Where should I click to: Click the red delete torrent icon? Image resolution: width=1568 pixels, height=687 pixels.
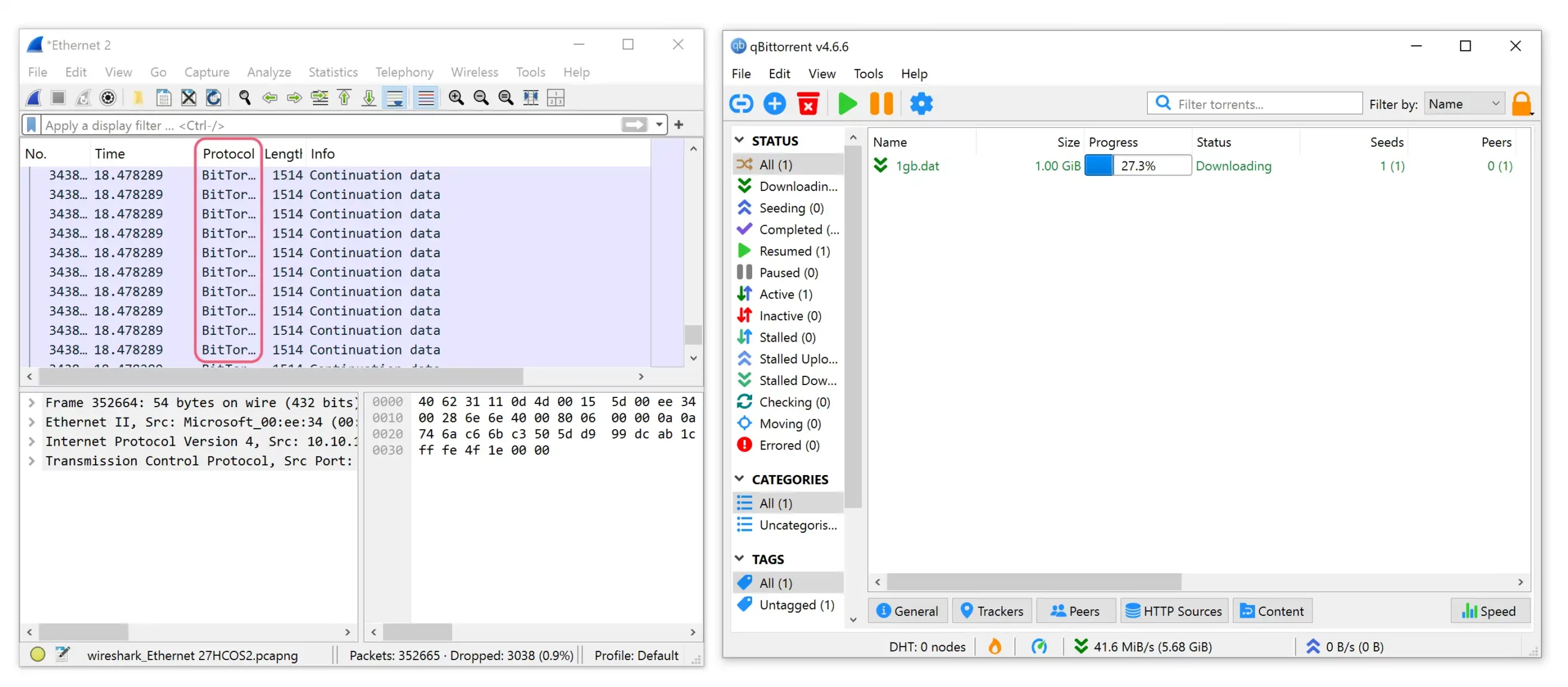click(808, 103)
